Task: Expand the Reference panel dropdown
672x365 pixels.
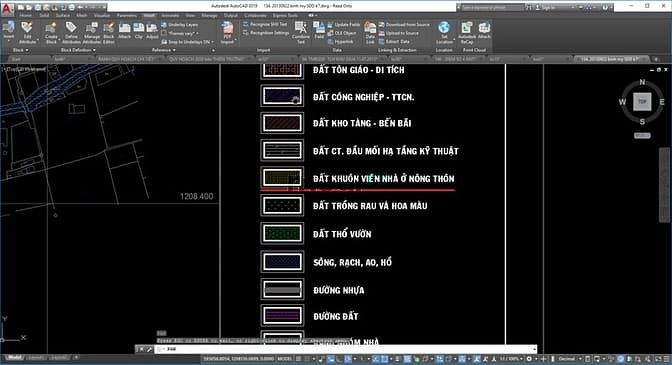Action: click(164, 50)
